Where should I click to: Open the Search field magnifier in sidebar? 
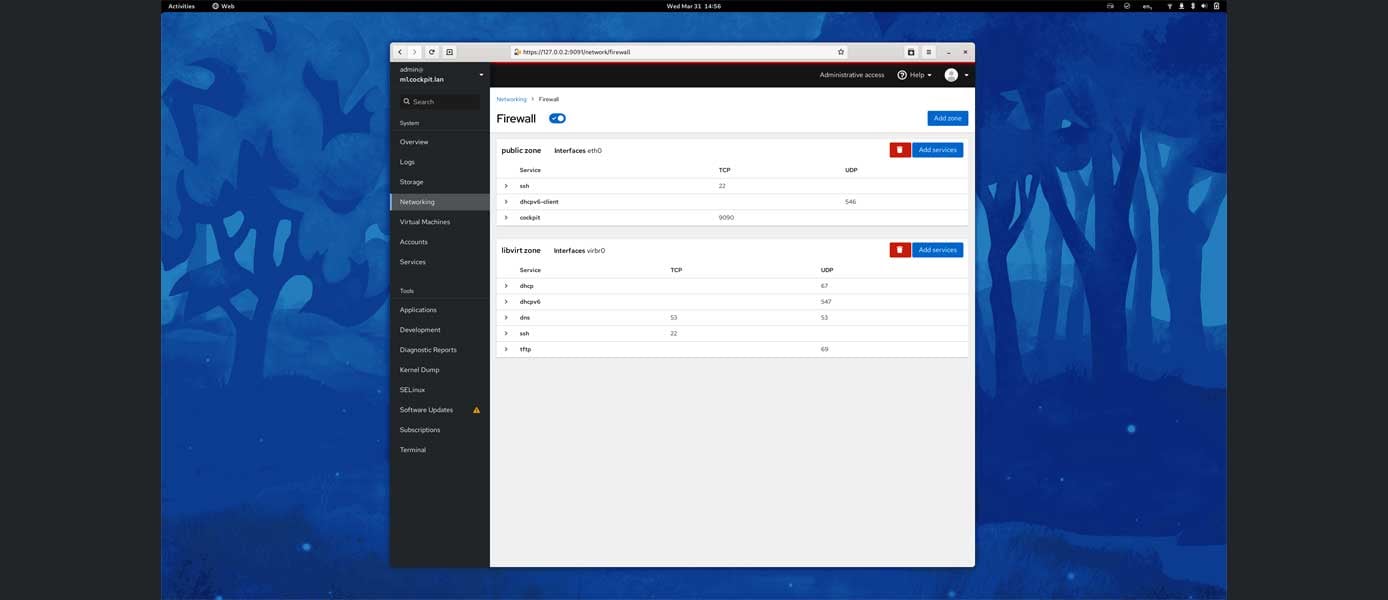click(x=406, y=101)
